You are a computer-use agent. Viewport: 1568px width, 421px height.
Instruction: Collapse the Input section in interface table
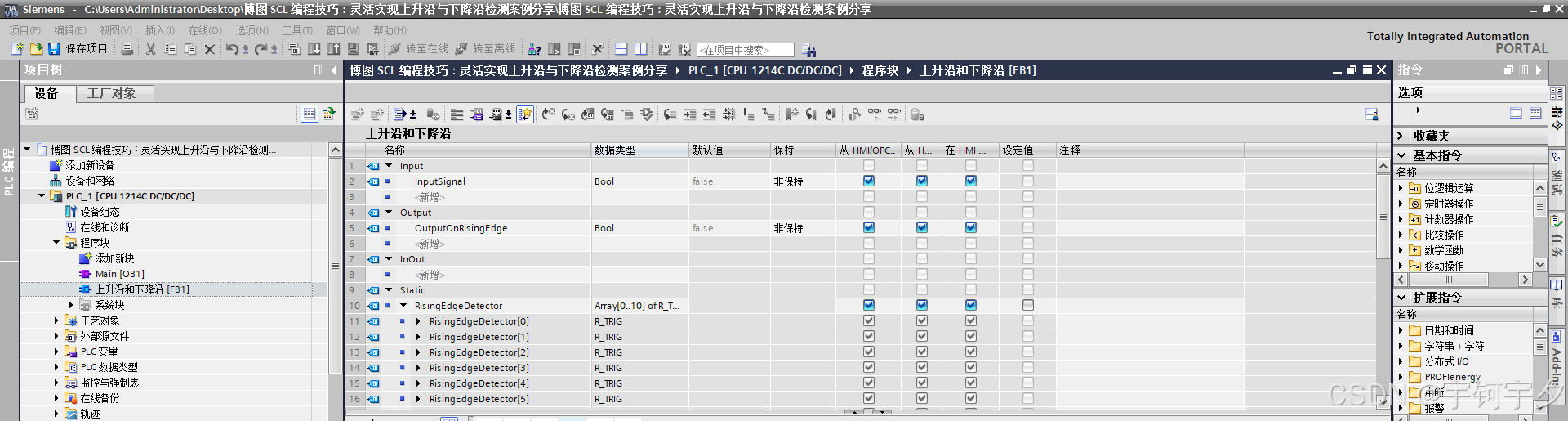click(x=389, y=166)
